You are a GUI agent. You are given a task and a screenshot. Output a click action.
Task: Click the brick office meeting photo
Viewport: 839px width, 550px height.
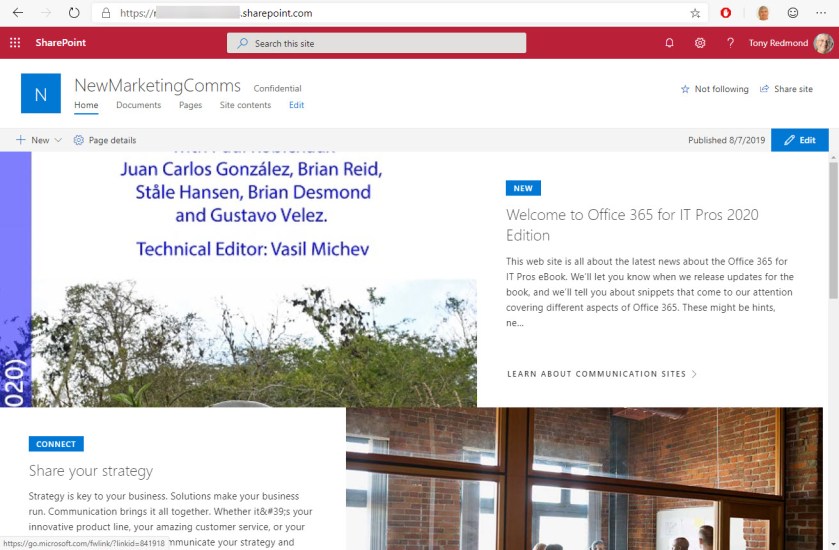[584, 478]
